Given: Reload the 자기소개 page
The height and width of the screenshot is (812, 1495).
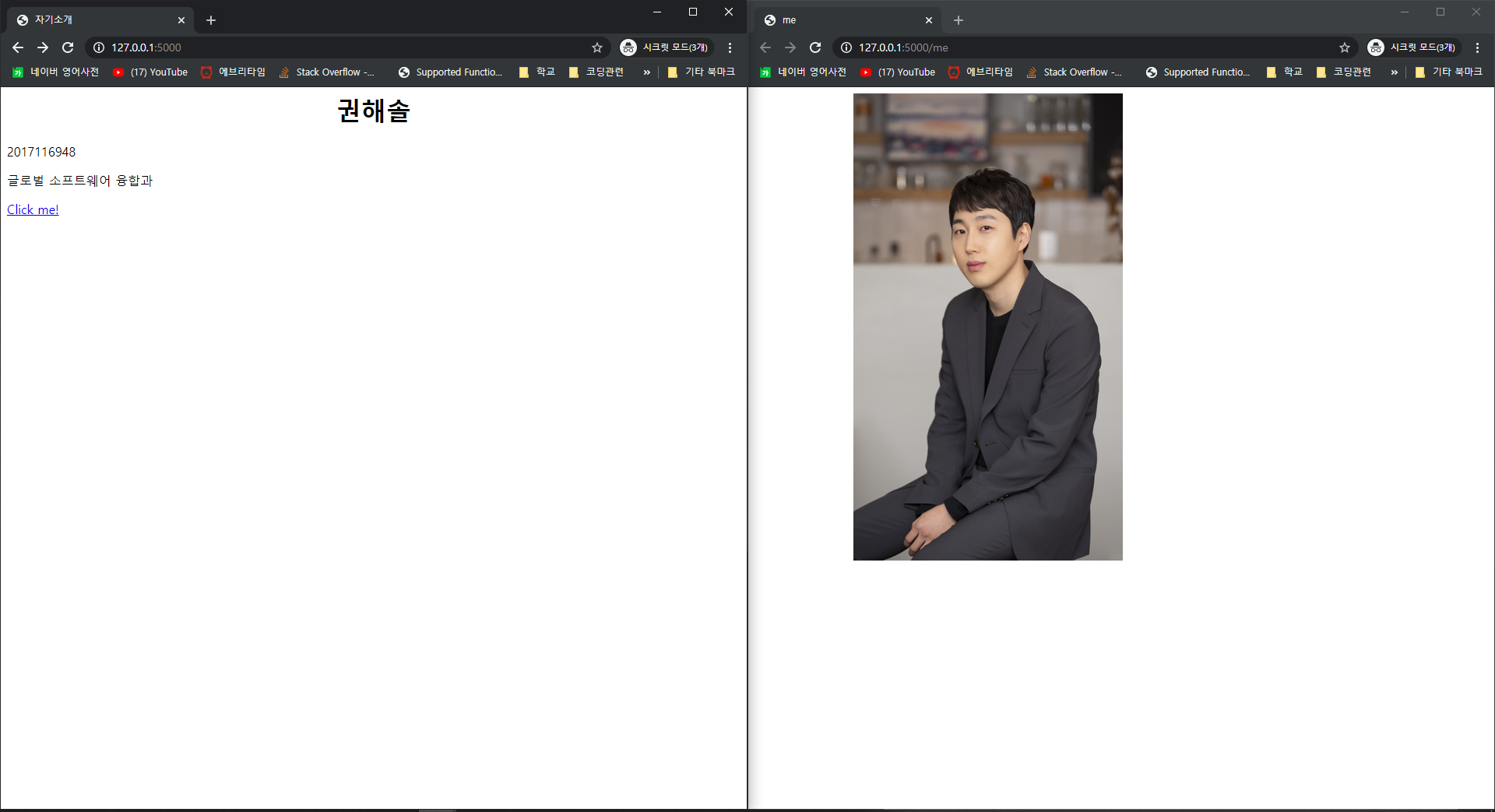Looking at the screenshot, I should tap(68, 47).
